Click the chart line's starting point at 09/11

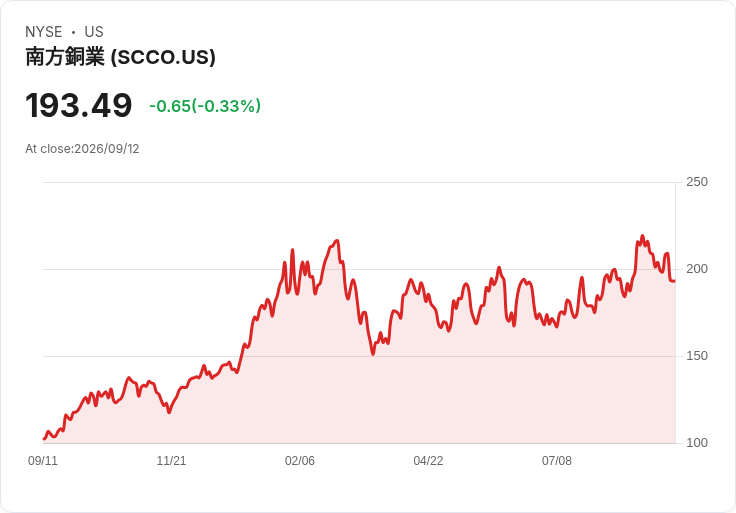[44, 438]
